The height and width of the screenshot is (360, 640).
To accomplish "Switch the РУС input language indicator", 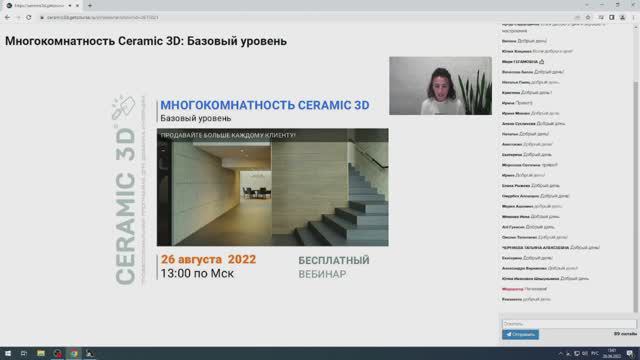I will point(595,353).
